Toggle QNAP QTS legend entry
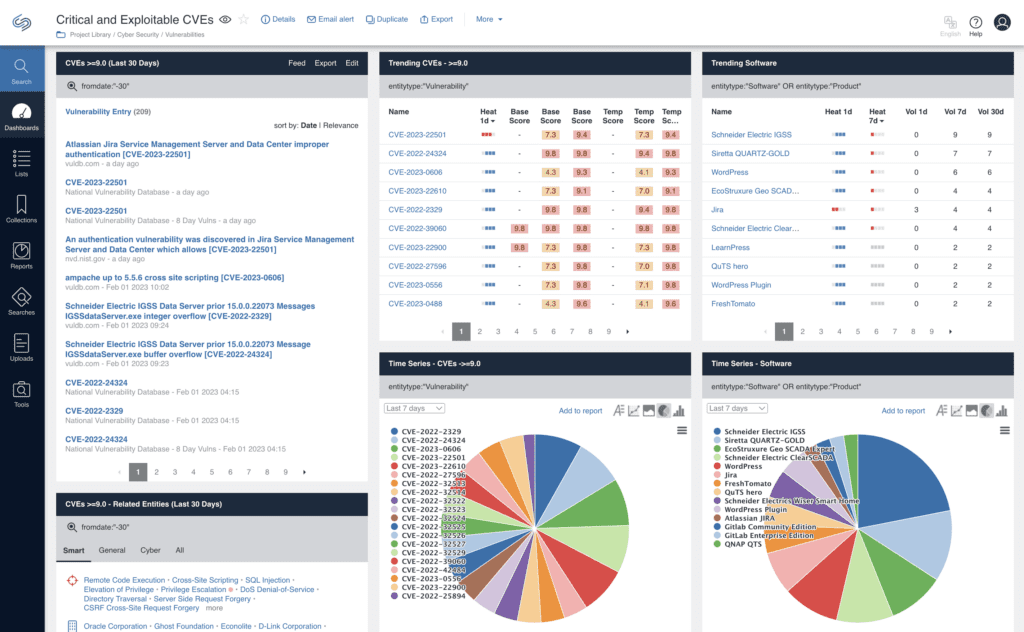Viewport: 1024px width, 632px height. tap(738, 544)
